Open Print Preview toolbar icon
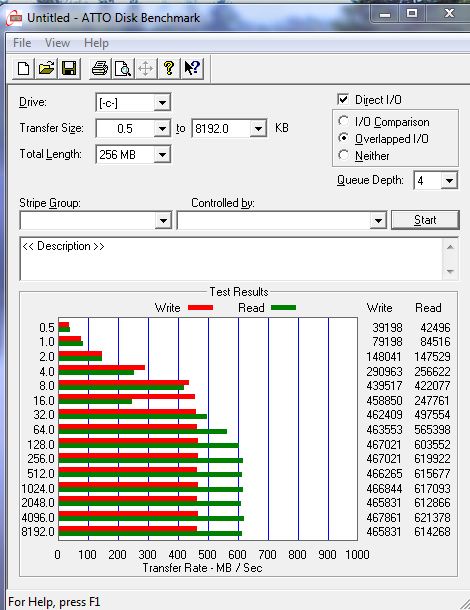This screenshot has height=610, width=470. tap(123, 69)
